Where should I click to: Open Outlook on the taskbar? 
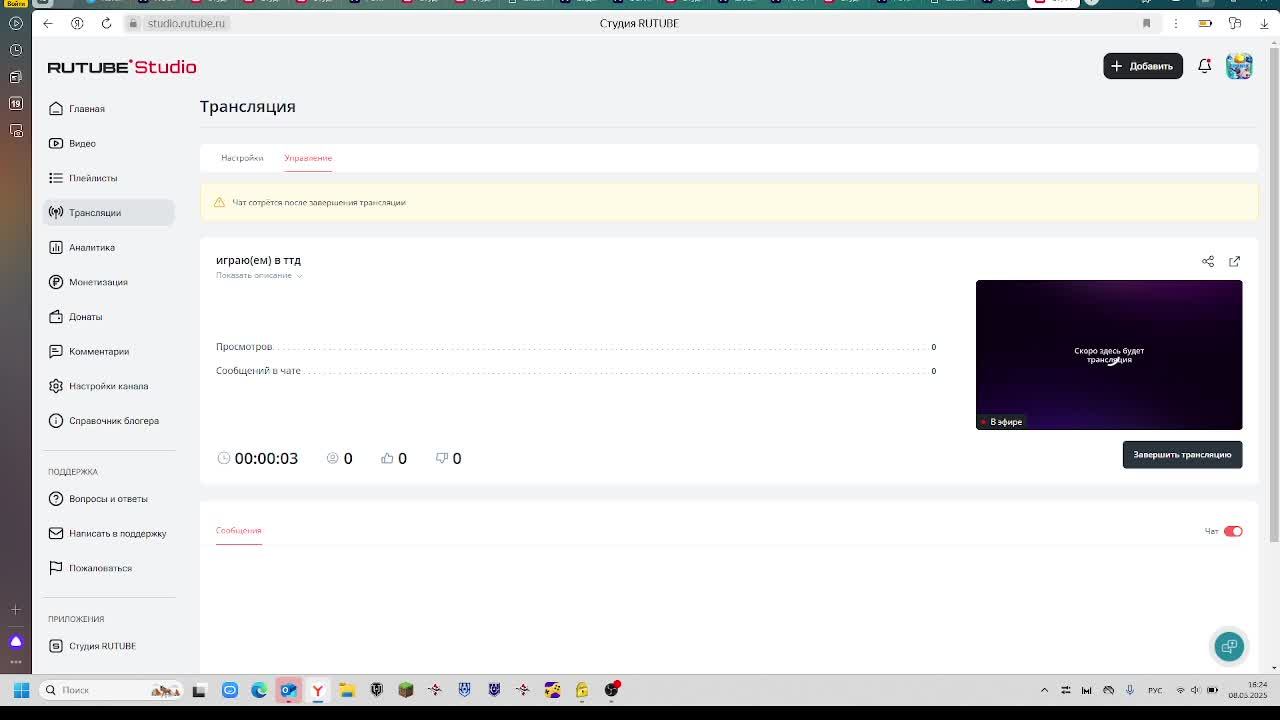pyautogui.click(x=288, y=690)
